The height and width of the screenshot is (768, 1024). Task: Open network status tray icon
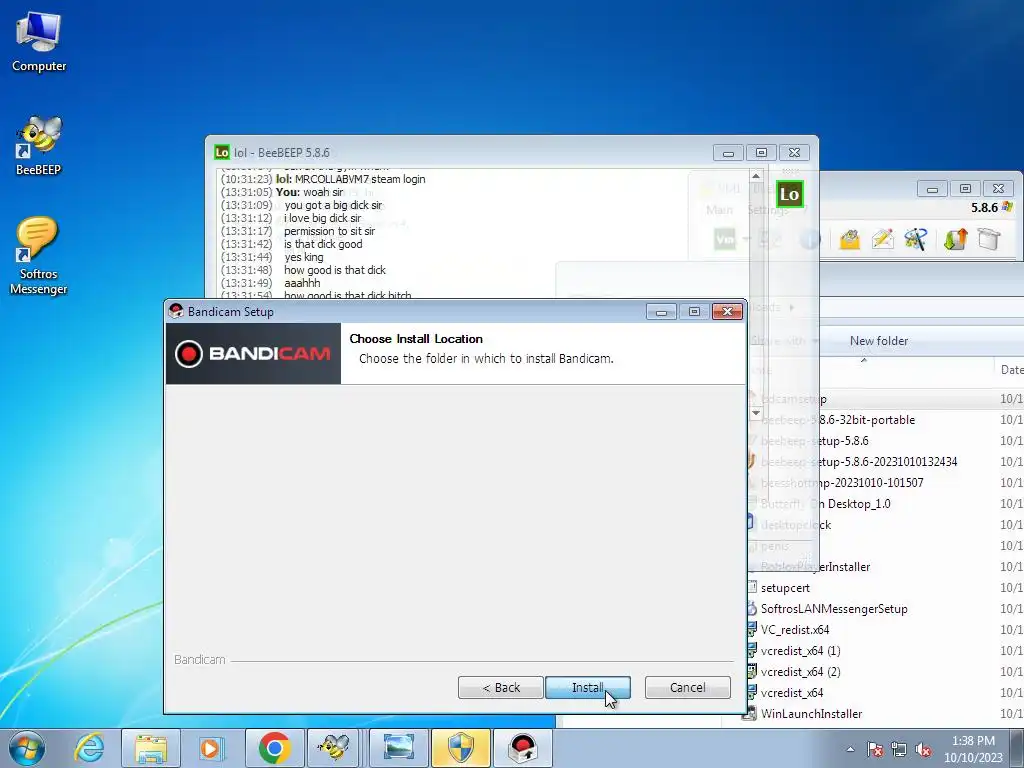pos(899,749)
